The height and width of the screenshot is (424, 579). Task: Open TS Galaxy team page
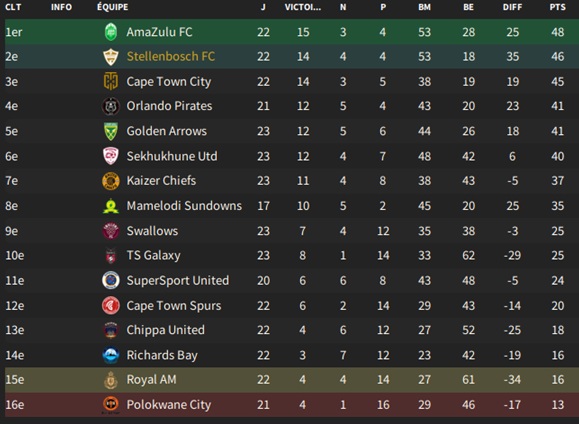pyautogui.click(x=154, y=256)
